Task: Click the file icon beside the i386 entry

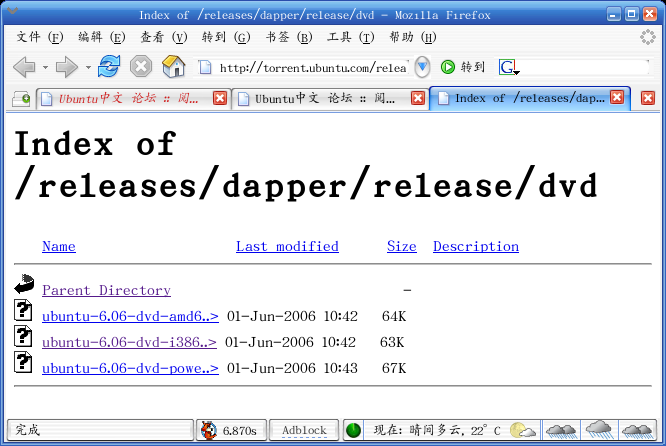Action: coord(23,336)
